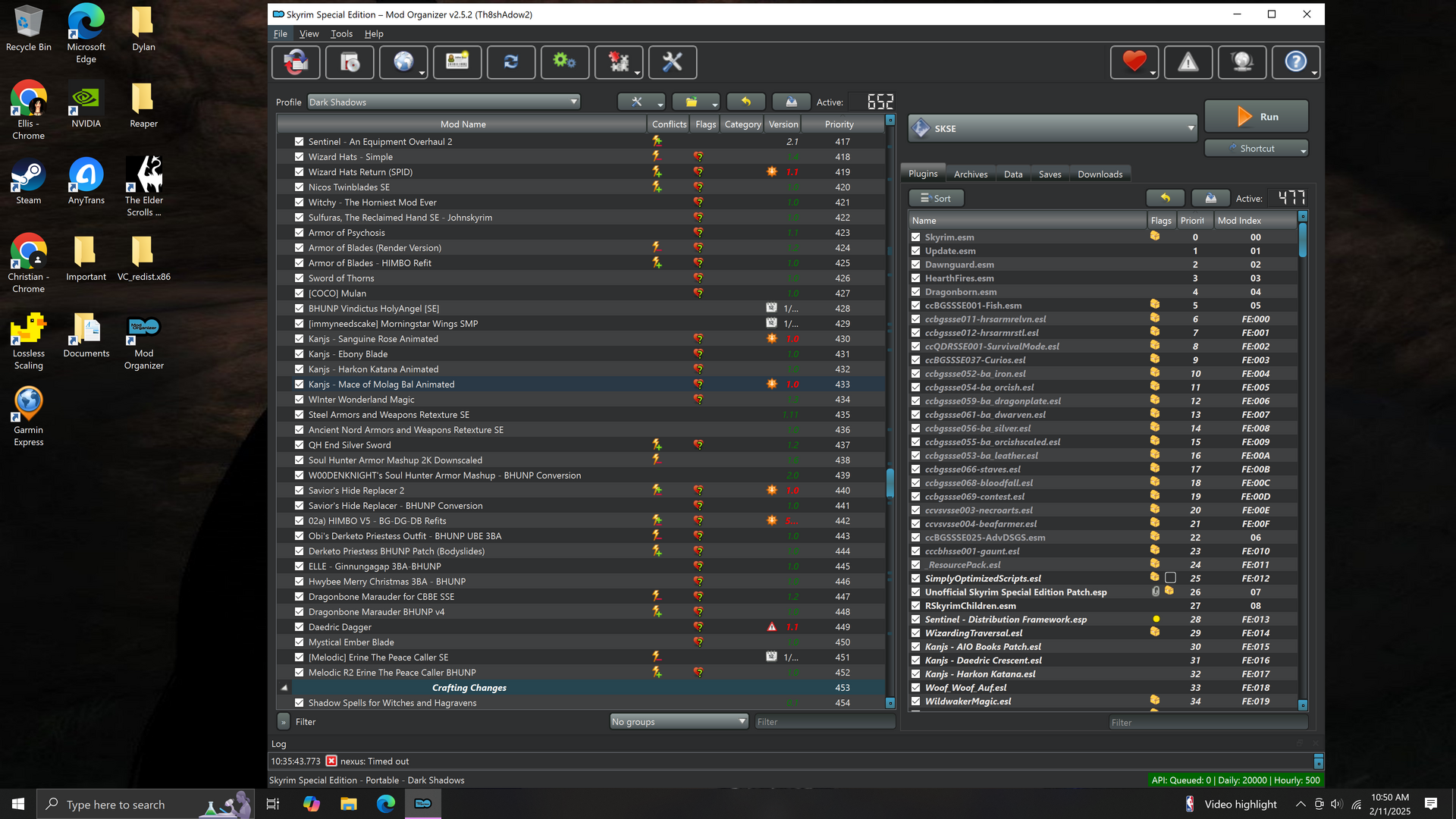Disable the Armor of Psychosis mod
The width and height of the screenshot is (1456, 819).
[300, 233]
